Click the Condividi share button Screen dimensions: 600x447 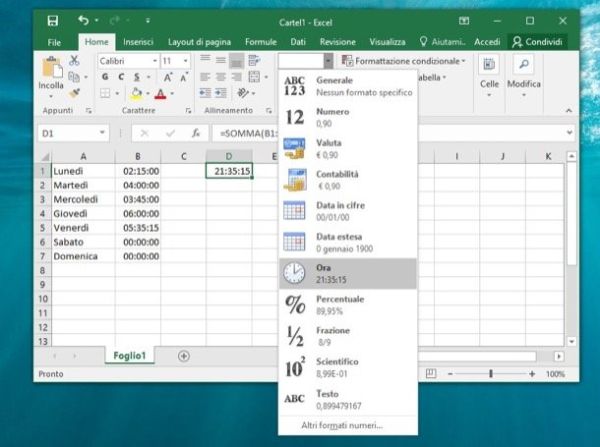pyautogui.click(x=537, y=42)
